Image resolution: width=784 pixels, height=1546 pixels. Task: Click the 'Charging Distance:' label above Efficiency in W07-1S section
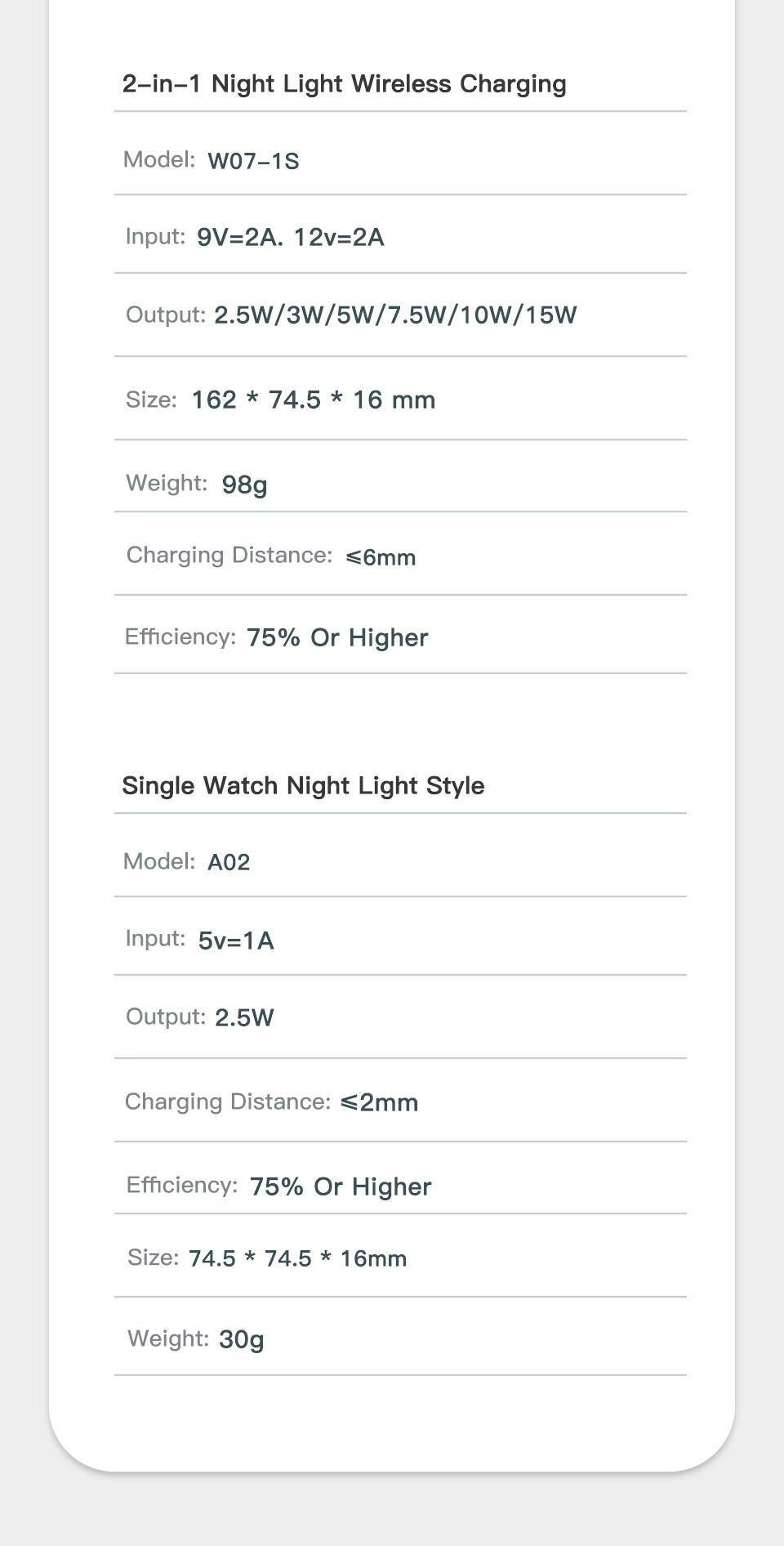(x=229, y=556)
